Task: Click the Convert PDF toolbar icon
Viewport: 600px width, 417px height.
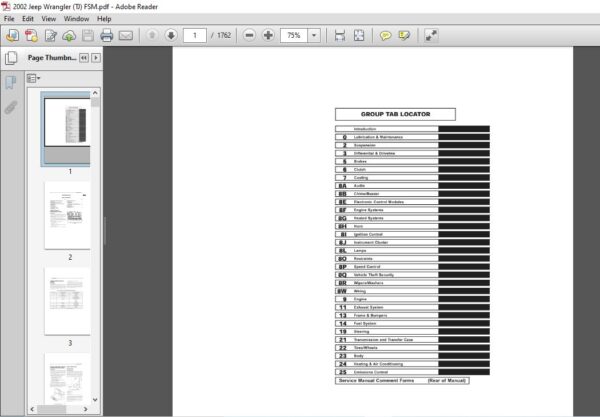Action: click(31, 36)
